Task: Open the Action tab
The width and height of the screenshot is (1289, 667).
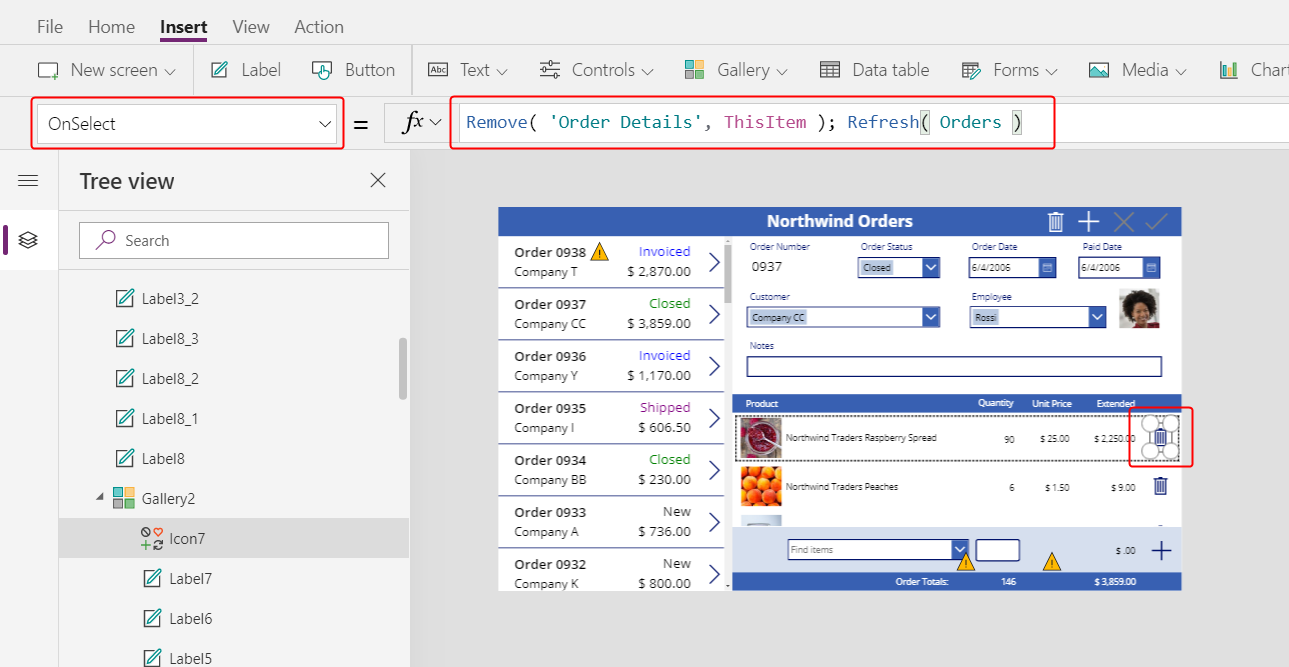Action: point(319,27)
